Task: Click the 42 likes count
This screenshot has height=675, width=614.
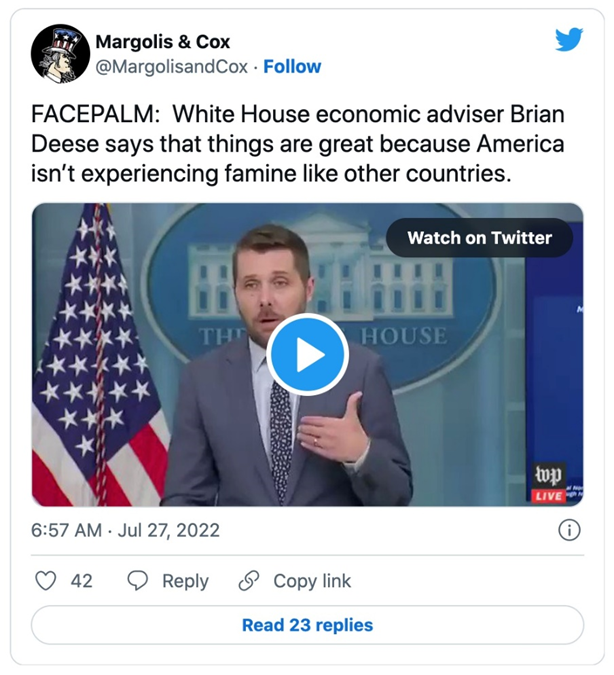Action: click(x=81, y=581)
